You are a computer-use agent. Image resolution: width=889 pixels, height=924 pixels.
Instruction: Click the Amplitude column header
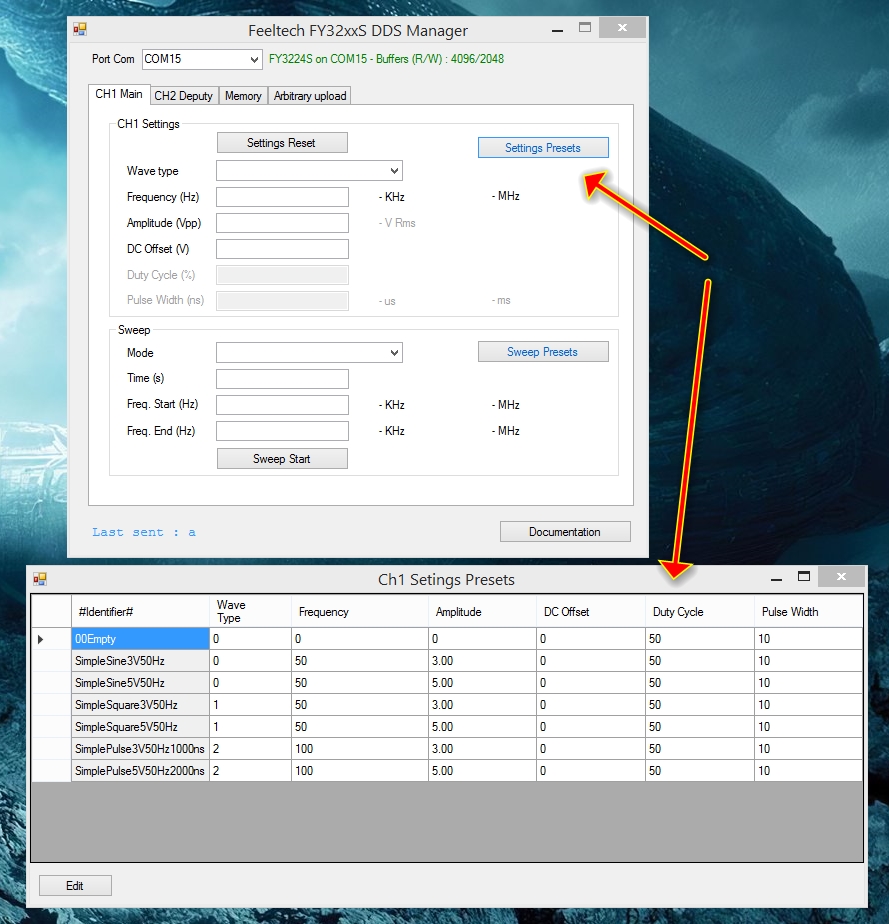482,612
